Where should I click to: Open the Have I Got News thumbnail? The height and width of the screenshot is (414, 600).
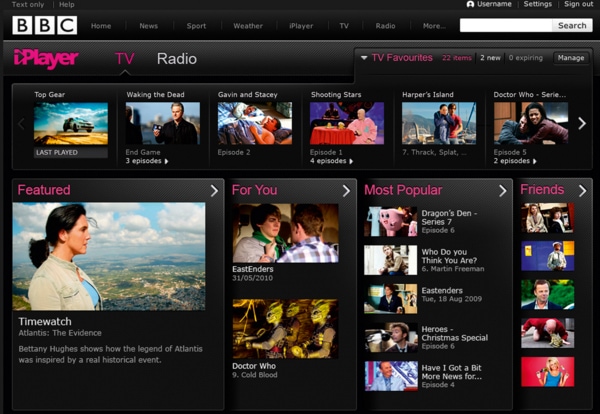click(391, 376)
